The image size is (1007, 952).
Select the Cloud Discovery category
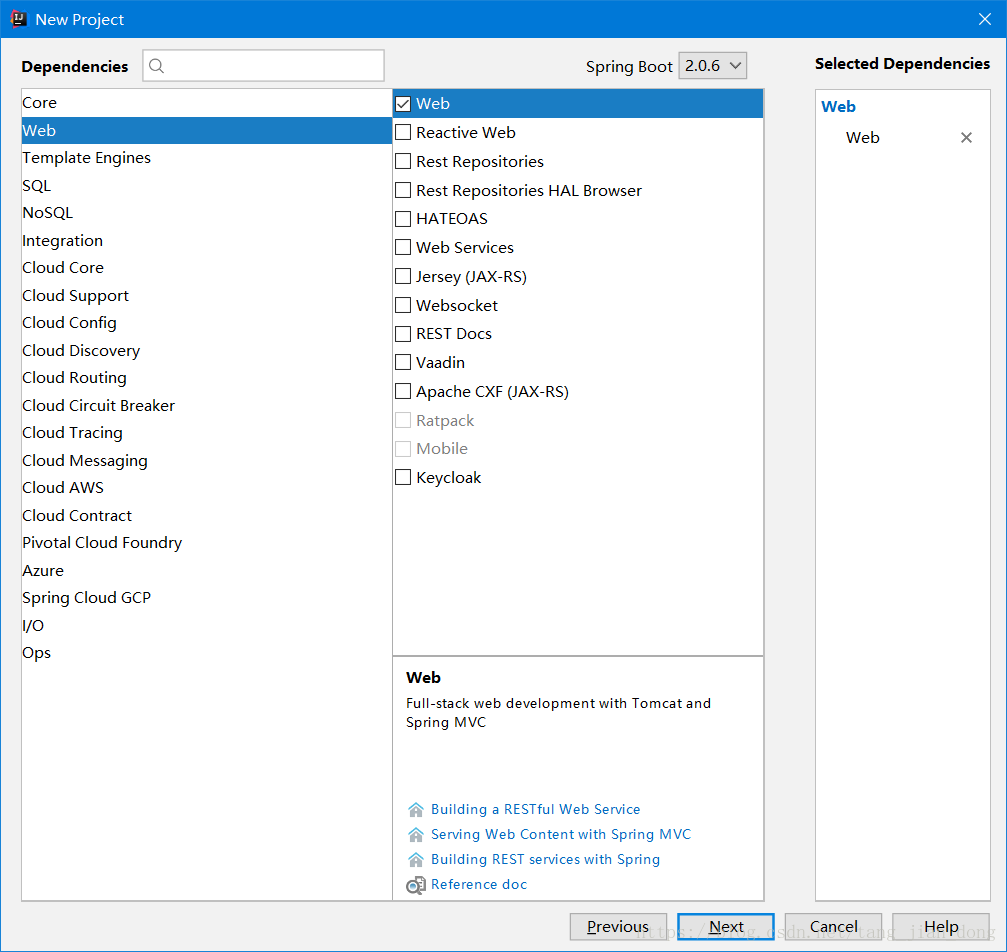[x=206, y=351]
